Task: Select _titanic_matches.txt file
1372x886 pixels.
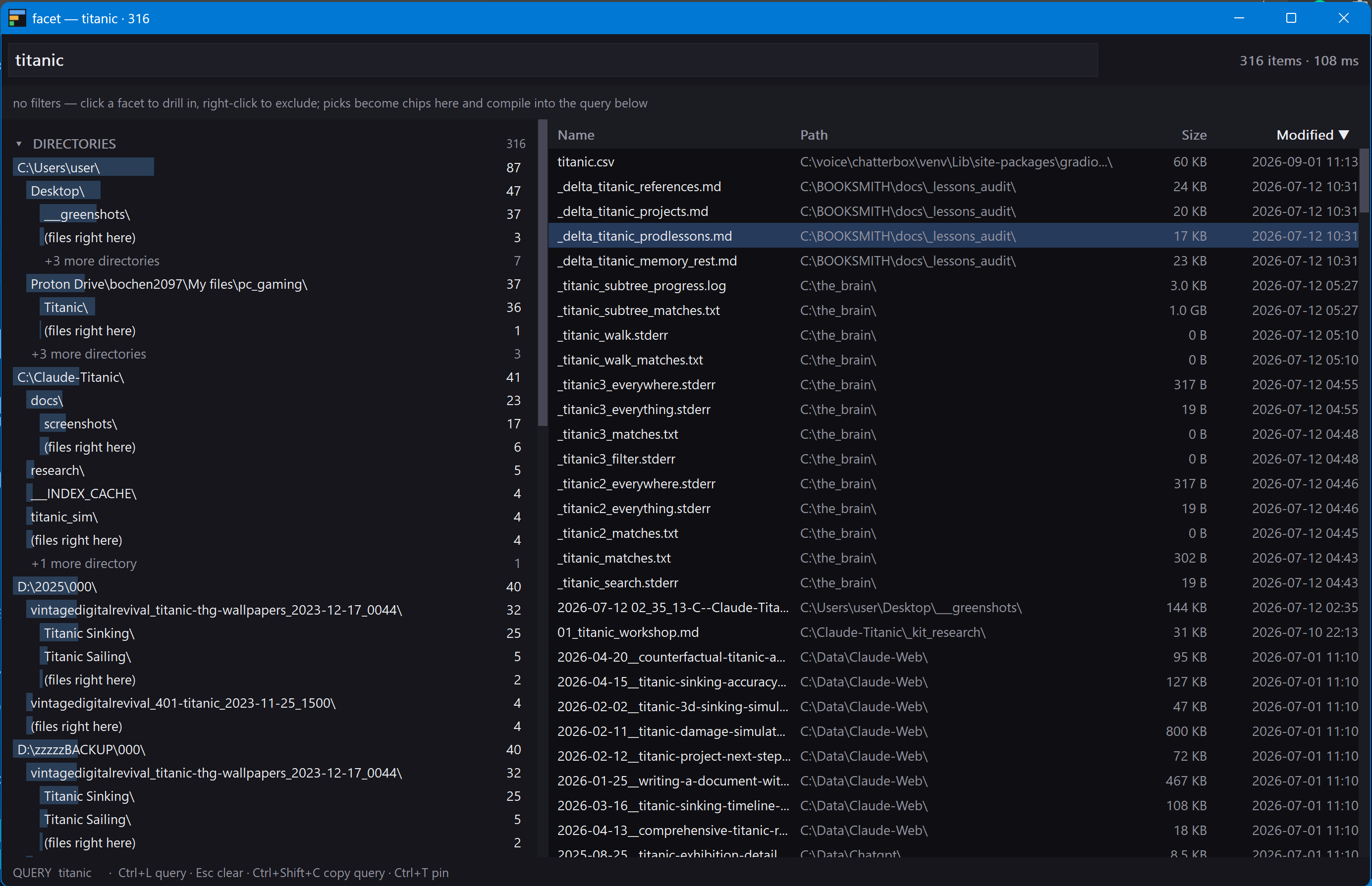Action: [x=954, y=558]
